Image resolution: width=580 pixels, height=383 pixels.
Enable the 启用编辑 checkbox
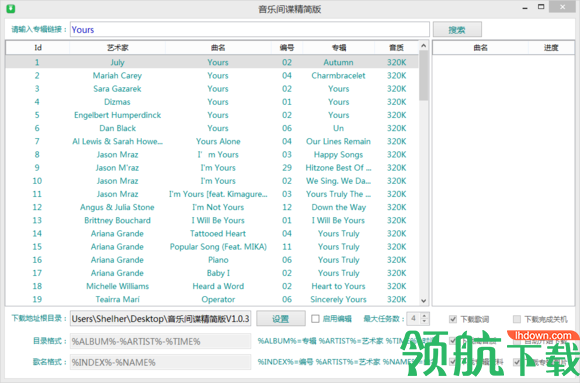[315, 319]
